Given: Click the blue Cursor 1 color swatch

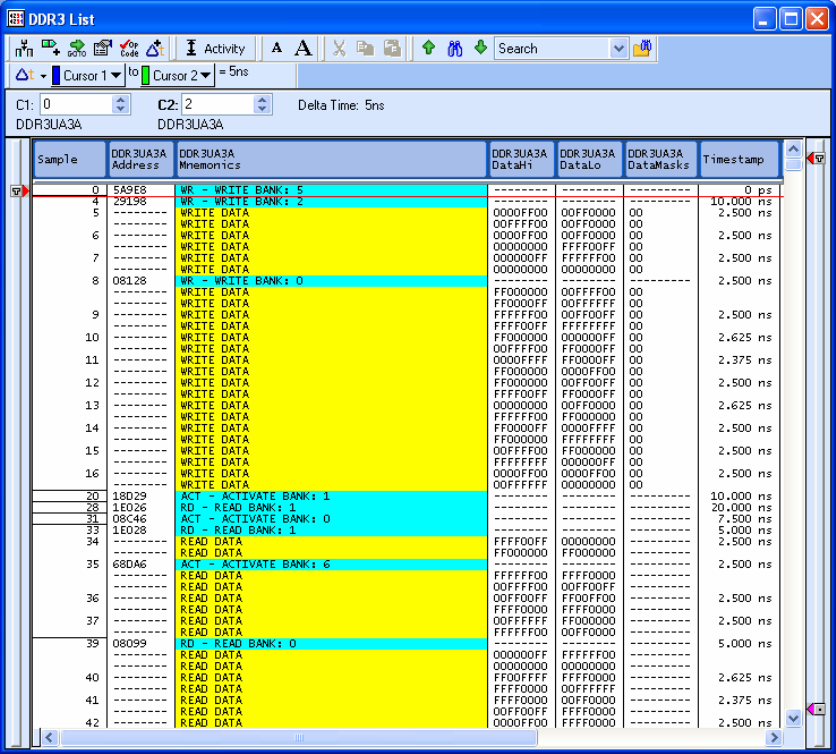Looking at the screenshot, I should pyautogui.click(x=57, y=75).
